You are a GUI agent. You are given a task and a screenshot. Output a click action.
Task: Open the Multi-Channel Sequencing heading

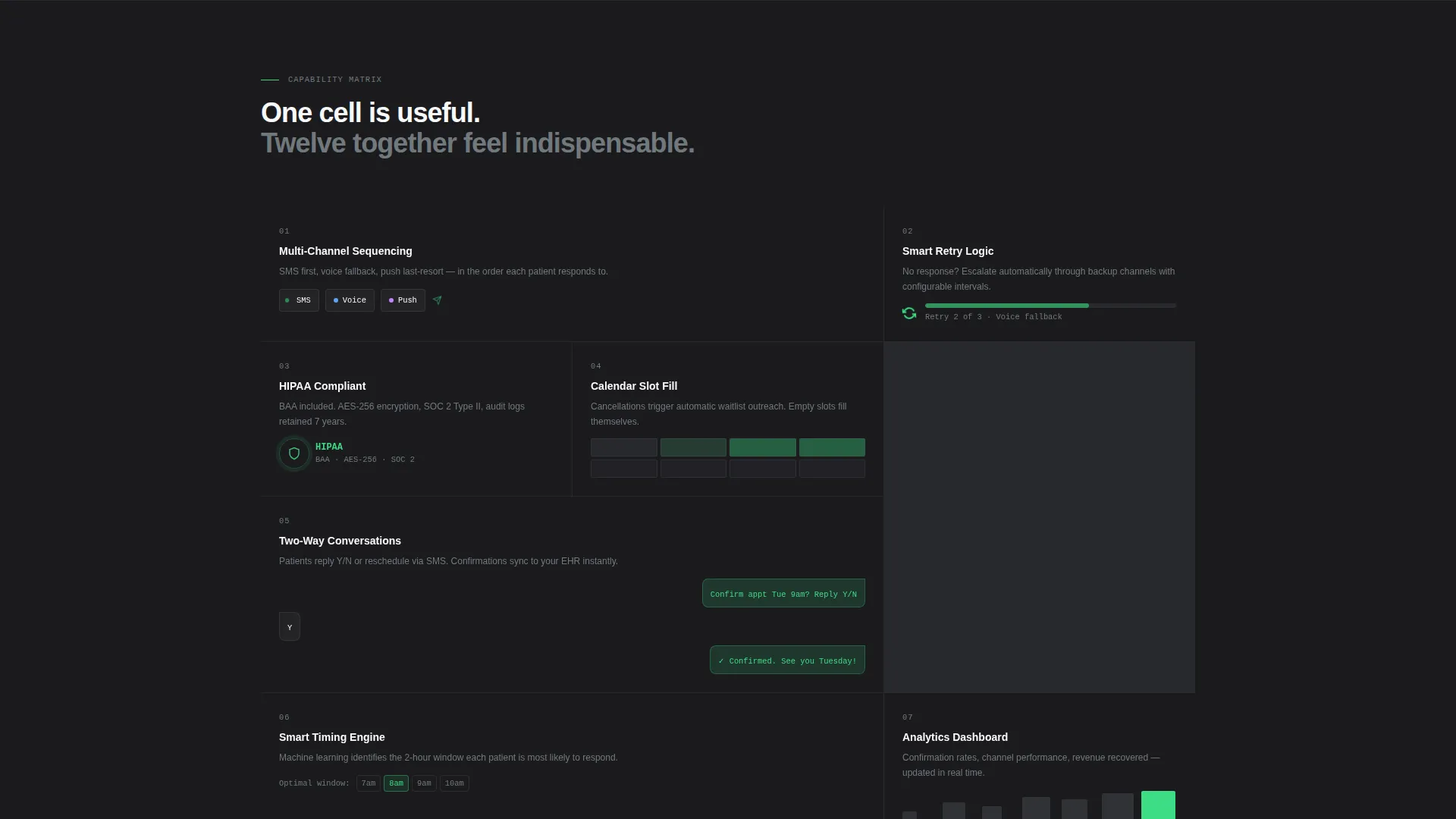tap(346, 251)
